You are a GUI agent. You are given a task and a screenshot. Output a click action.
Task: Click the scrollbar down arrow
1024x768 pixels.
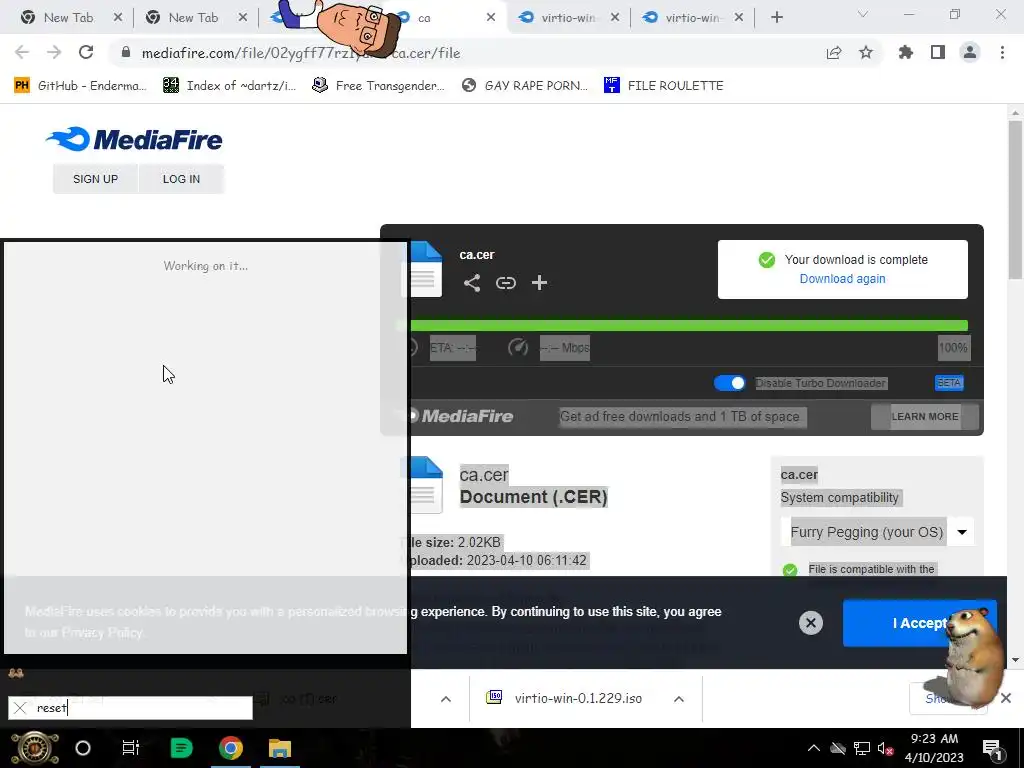(1015, 660)
